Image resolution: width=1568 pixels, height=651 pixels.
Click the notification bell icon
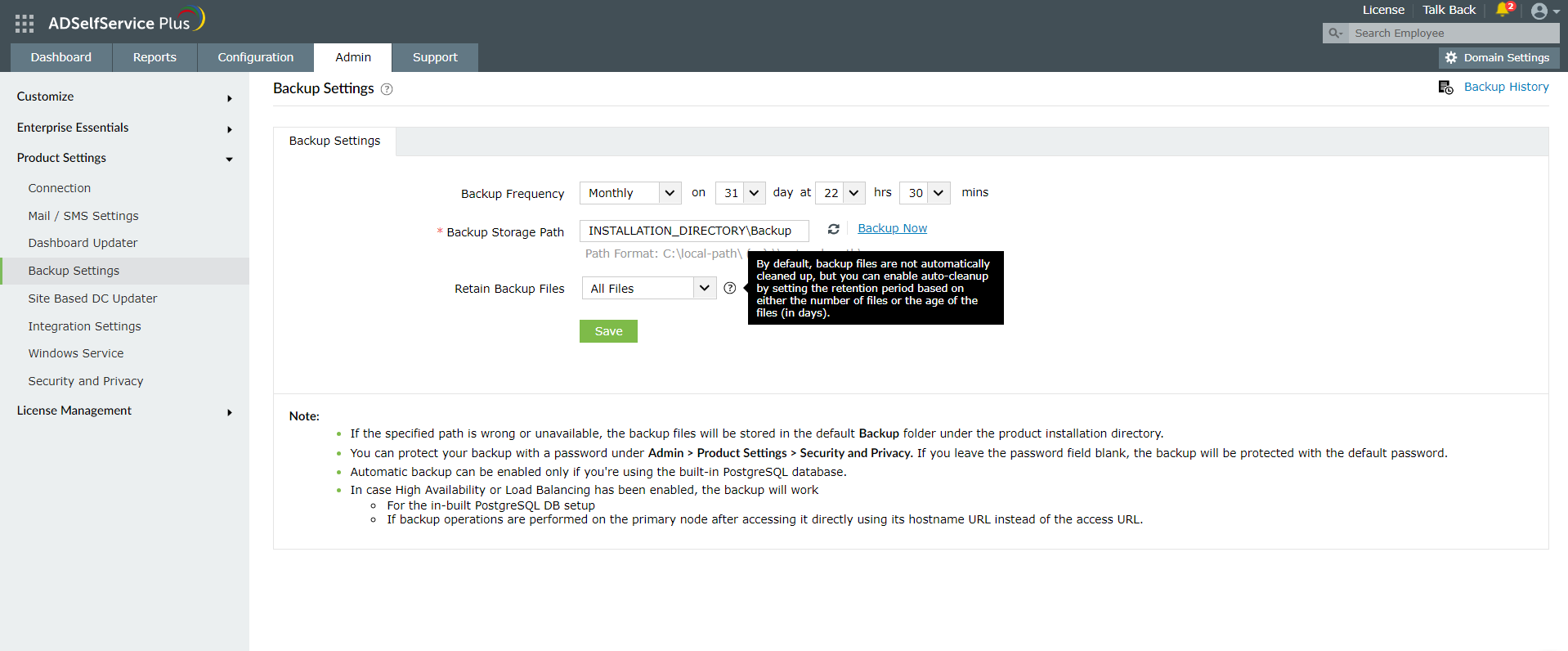[1503, 10]
